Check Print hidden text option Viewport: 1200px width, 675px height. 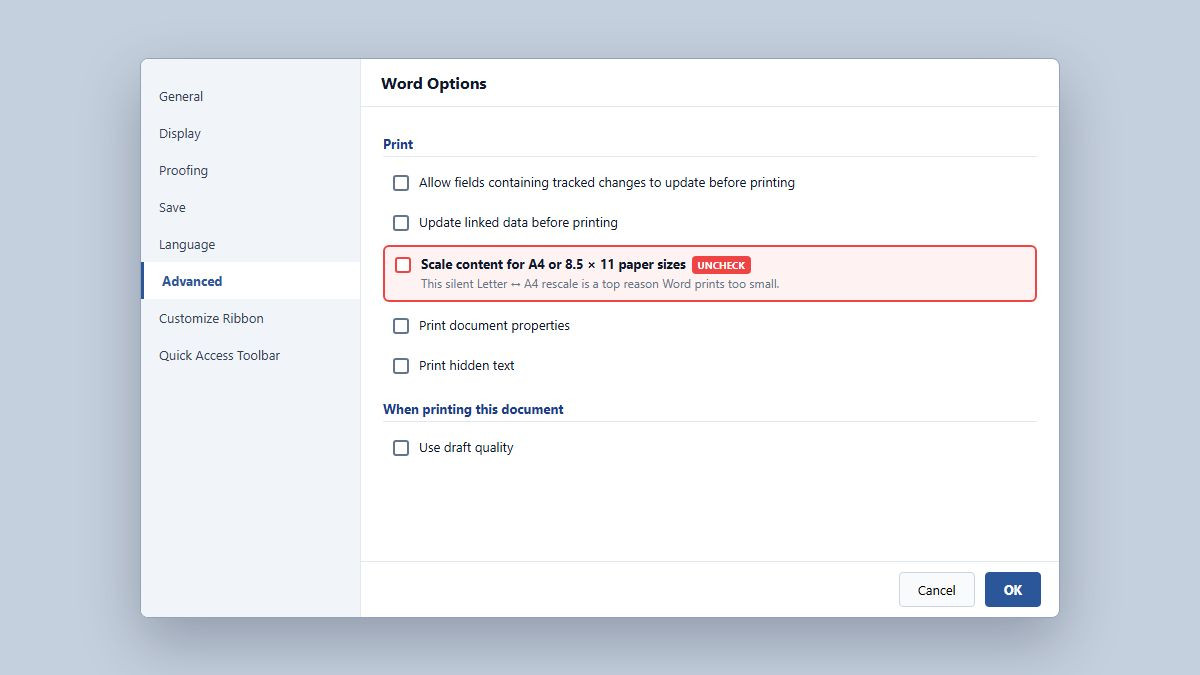coord(401,366)
